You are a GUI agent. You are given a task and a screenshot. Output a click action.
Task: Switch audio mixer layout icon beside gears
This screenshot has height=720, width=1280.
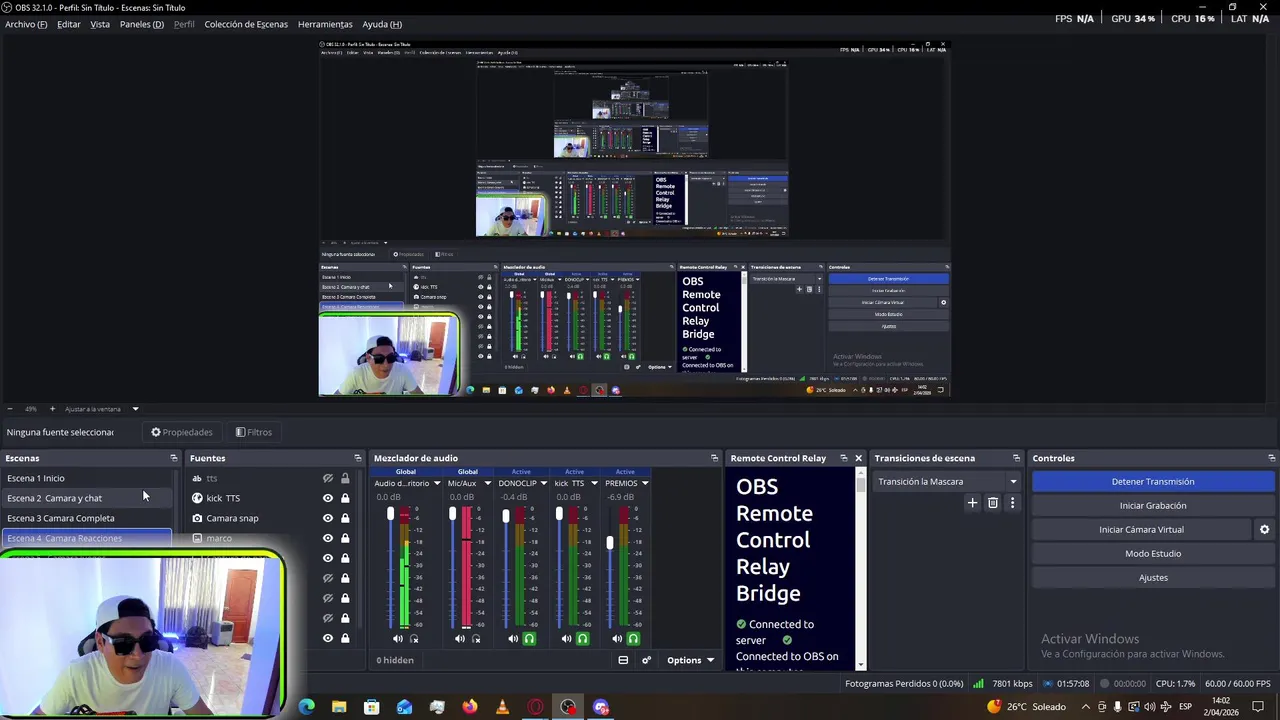tap(623, 660)
